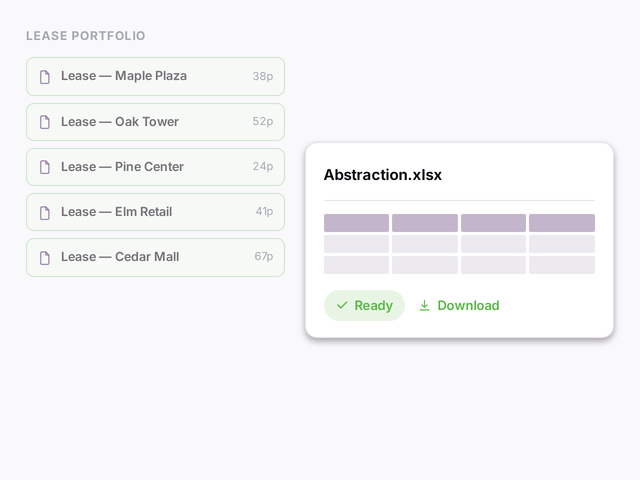This screenshot has height=480, width=640.
Task: Click the document icon for Pine Center lease
Action: coord(45,167)
